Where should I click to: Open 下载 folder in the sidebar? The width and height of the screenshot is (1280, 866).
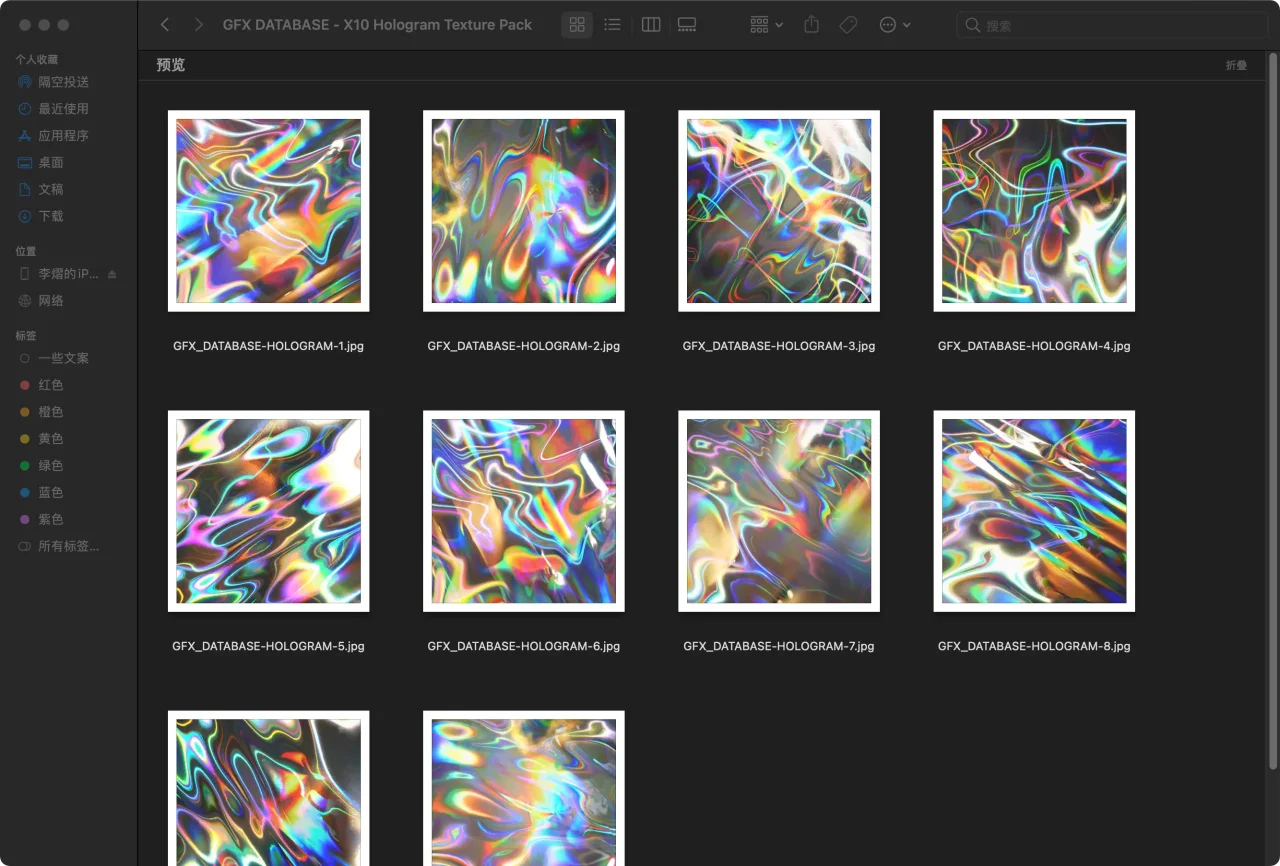[x=50, y=216]
